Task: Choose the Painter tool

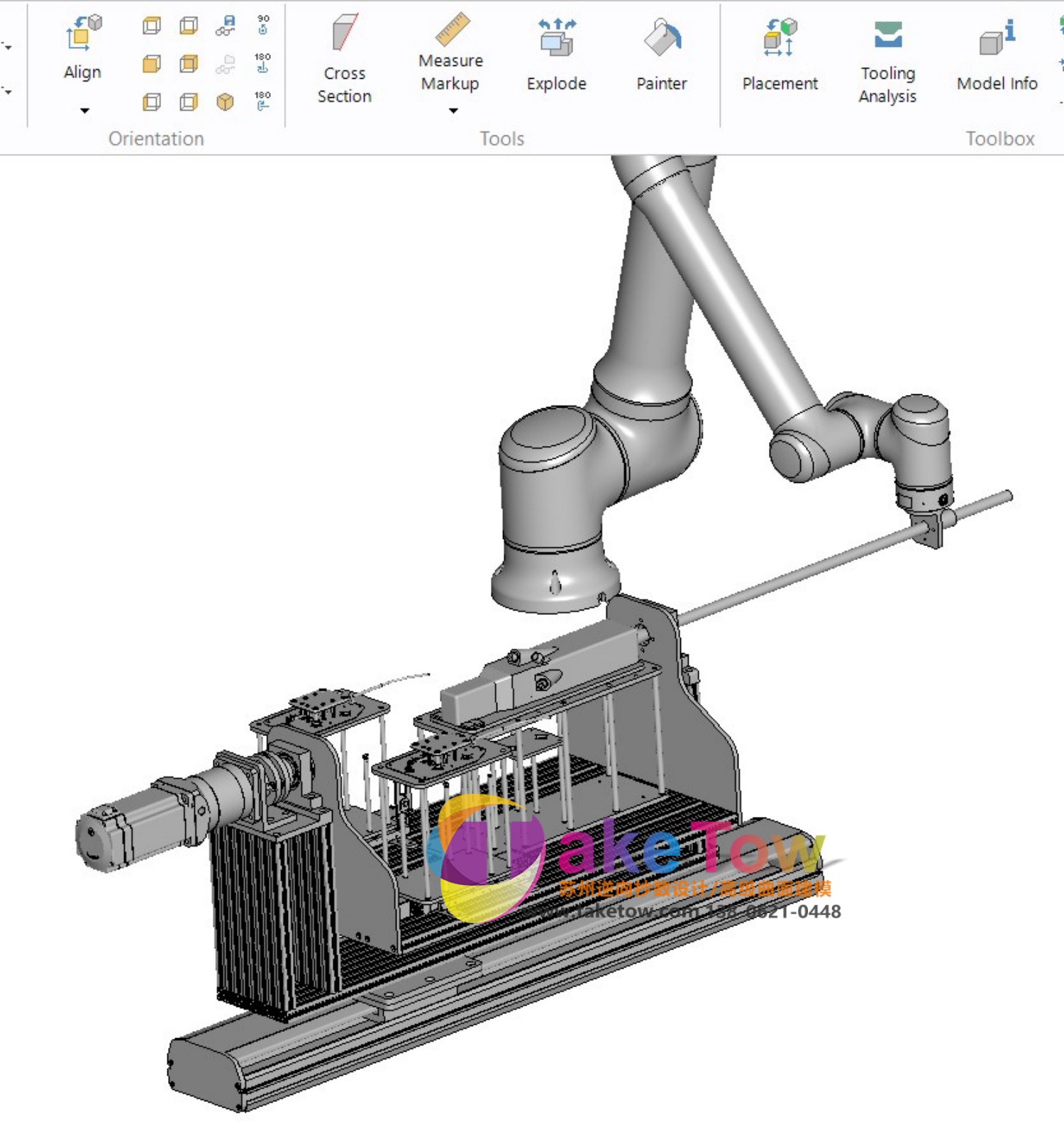Action: click(x=662, y=55)
